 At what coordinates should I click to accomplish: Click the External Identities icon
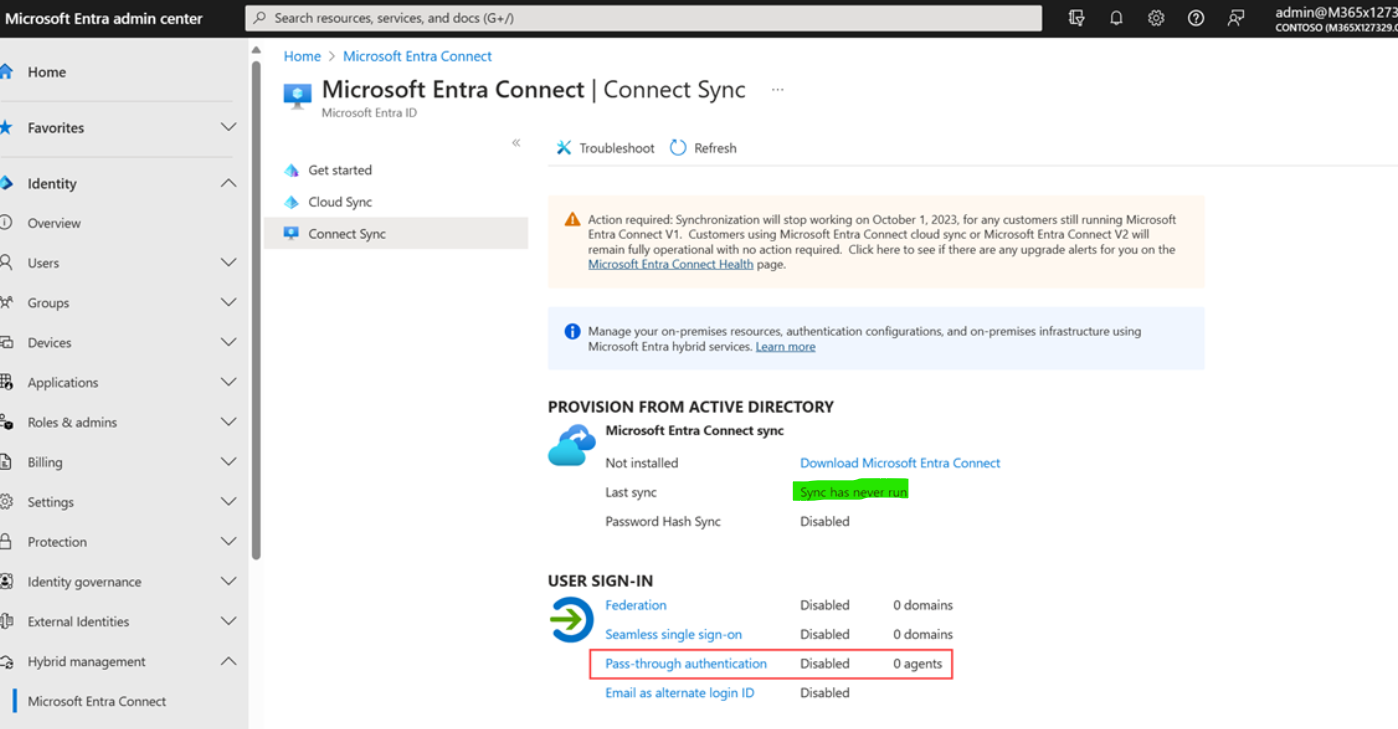(x=6, y=622)
